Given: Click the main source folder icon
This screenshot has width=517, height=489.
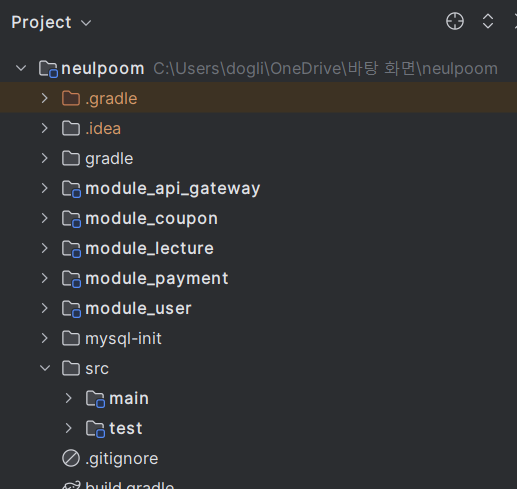Looking at the screenshot, I should pyautogui.click(x=95, y=399).
